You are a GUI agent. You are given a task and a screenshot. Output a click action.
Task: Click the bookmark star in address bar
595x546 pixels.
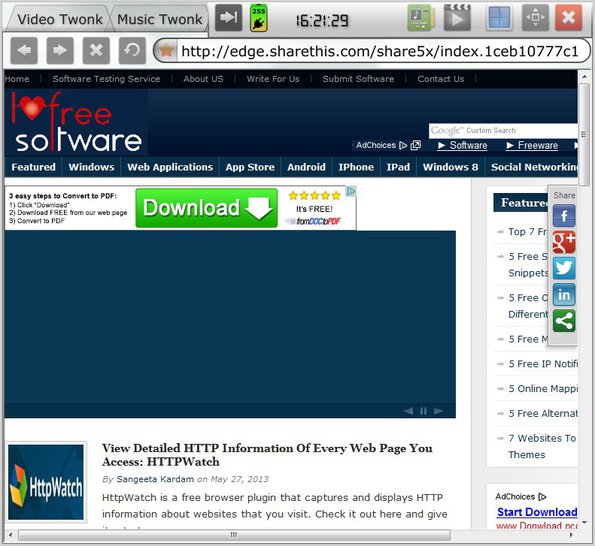pyautogui.click(x=167, y=50)
